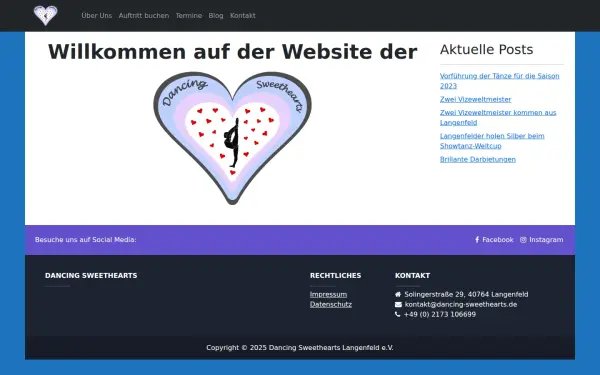Click the heart logo in the navigation bar

click(x=46, y=16)
